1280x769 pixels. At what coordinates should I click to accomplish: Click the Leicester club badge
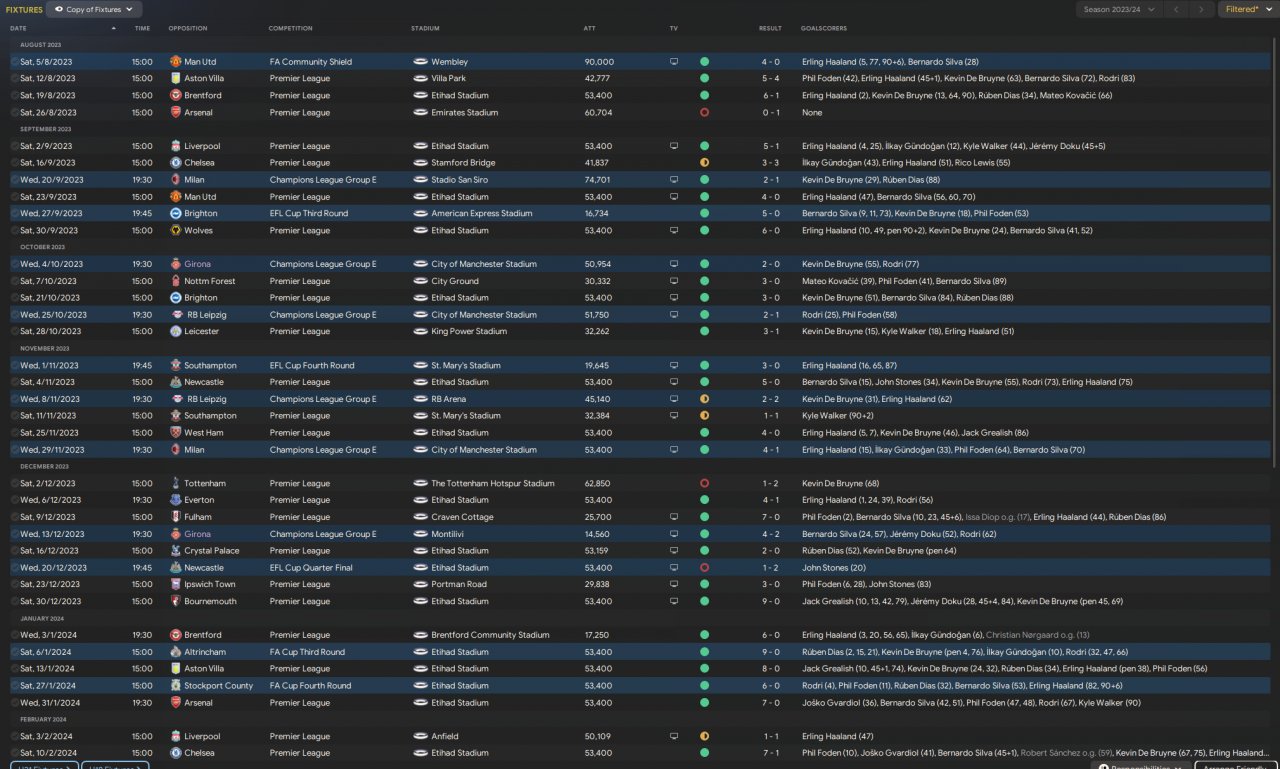(176, 332)
